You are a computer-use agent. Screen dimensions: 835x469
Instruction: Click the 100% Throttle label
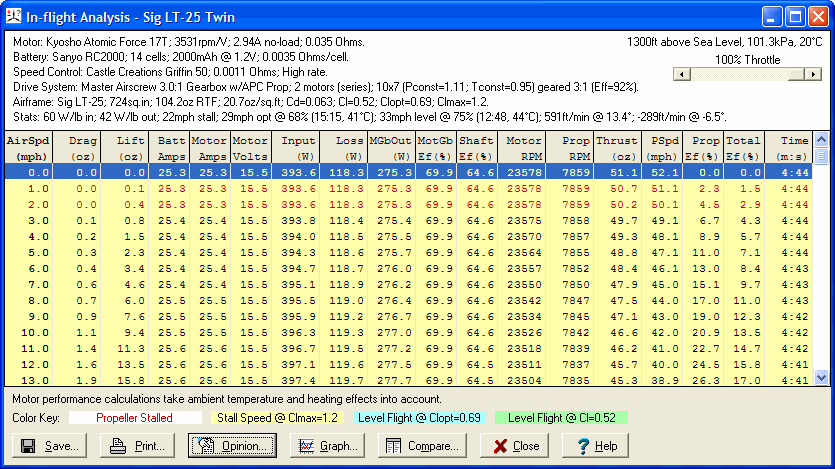point(747,60)
